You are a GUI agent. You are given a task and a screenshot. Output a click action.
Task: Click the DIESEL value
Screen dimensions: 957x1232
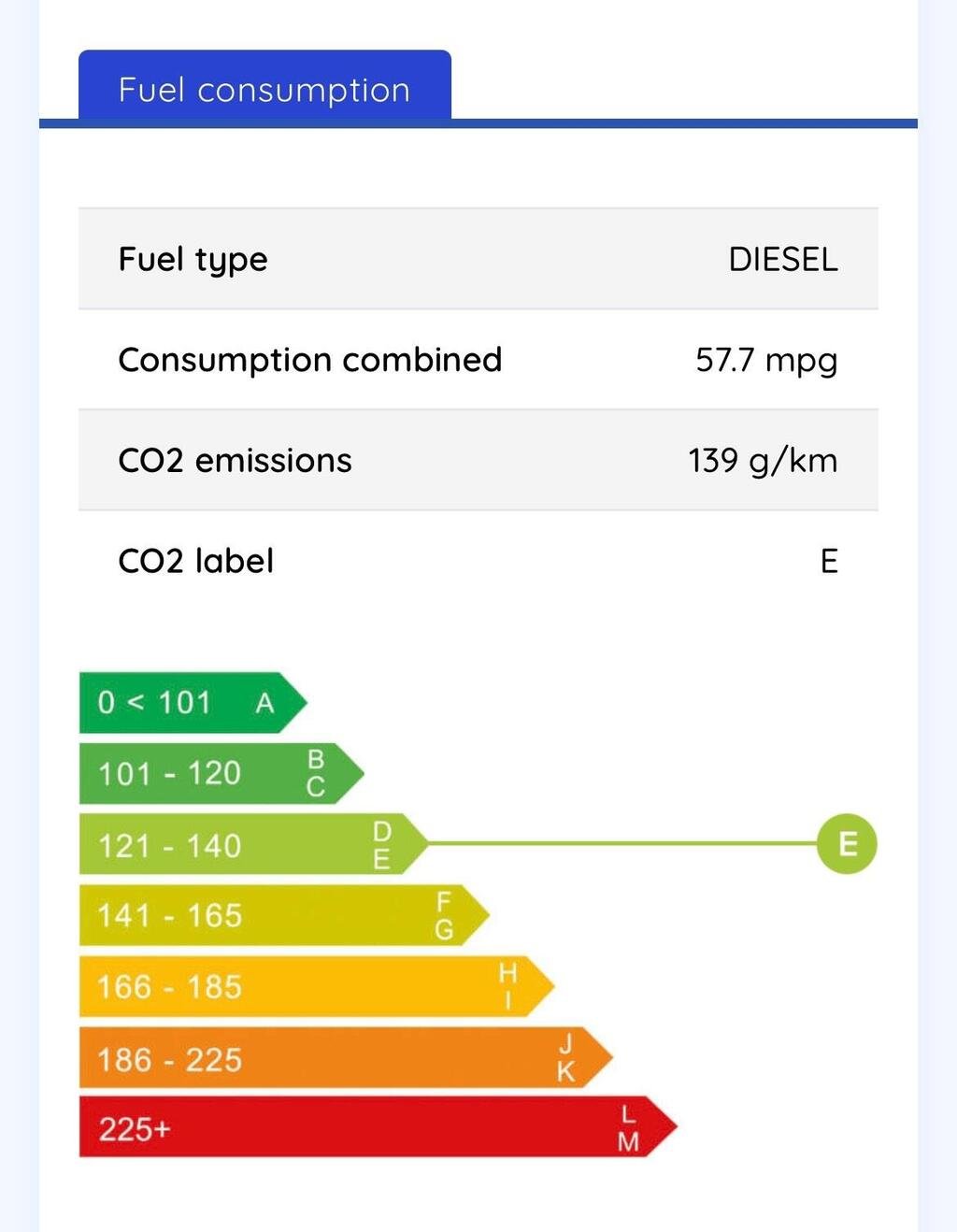783,259
